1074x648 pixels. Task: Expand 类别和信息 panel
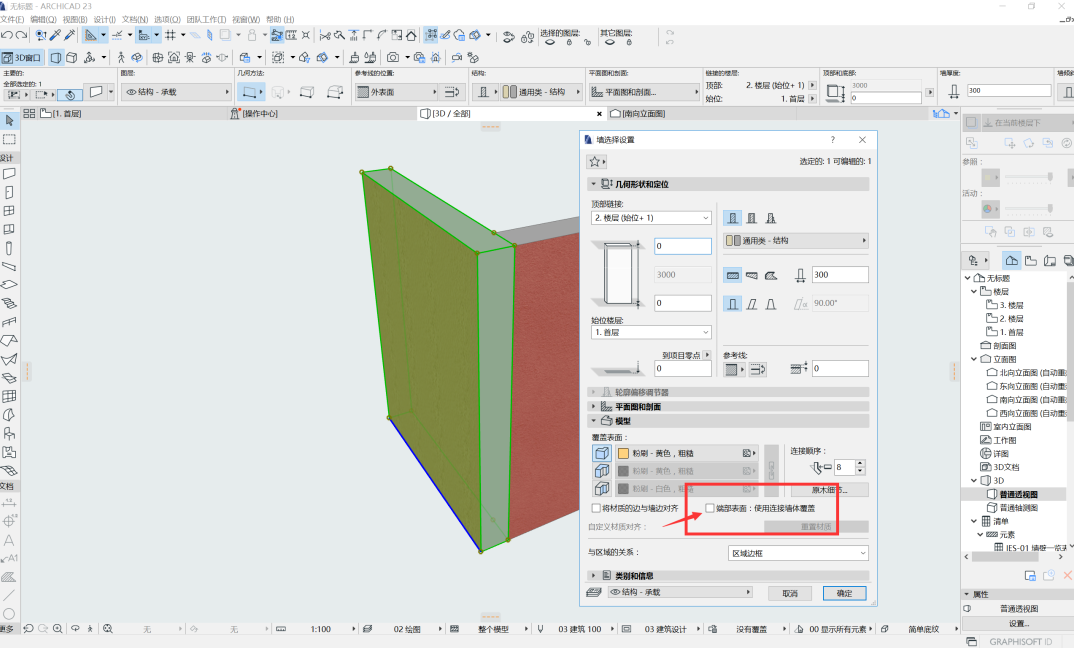(x=594, y=575)
